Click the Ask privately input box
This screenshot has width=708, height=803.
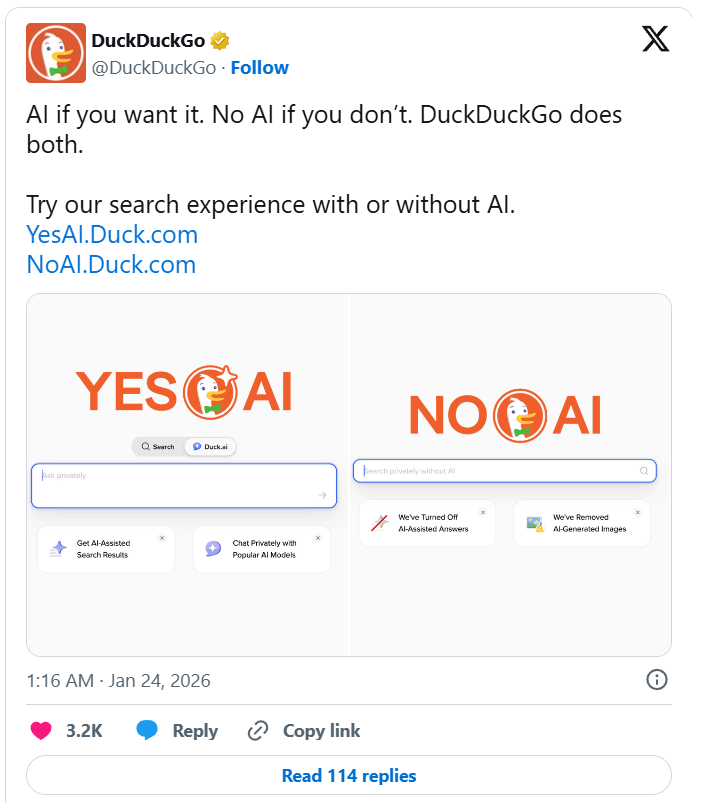point(183,485)
